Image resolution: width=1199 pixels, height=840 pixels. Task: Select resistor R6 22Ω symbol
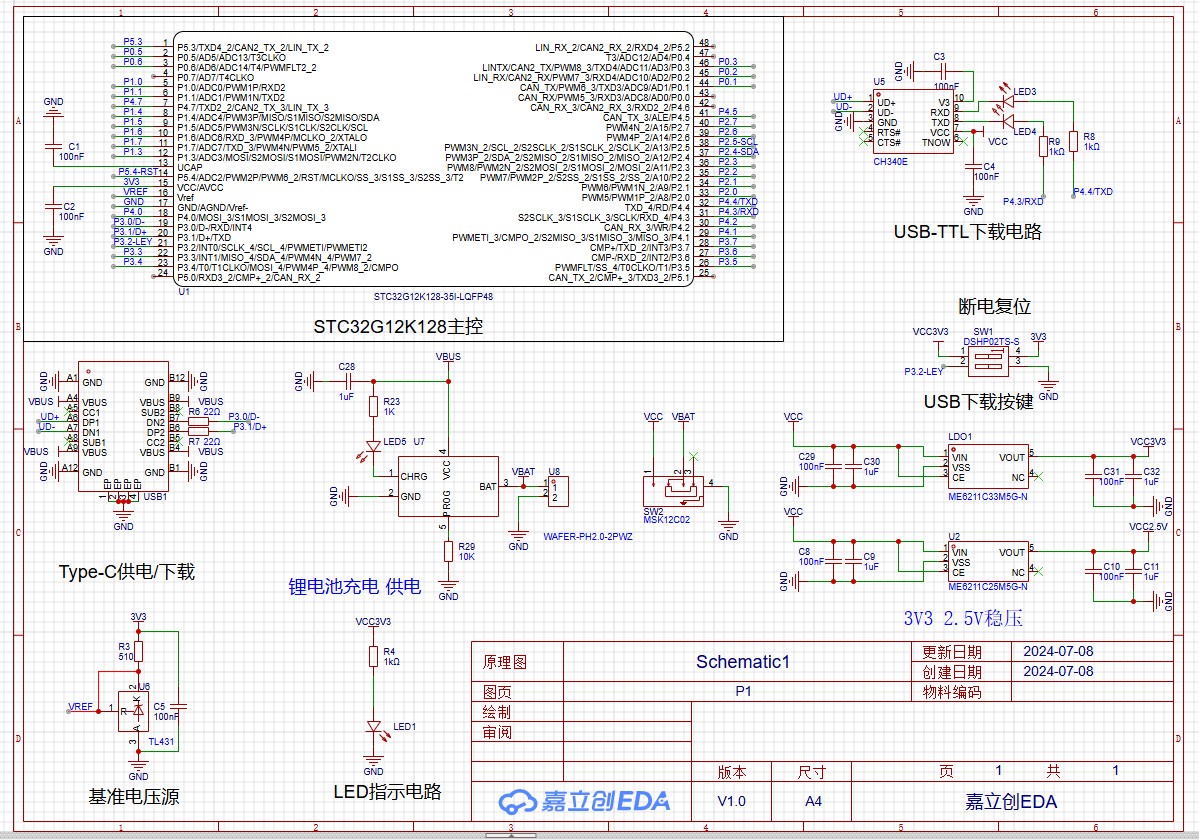point(198,422)
